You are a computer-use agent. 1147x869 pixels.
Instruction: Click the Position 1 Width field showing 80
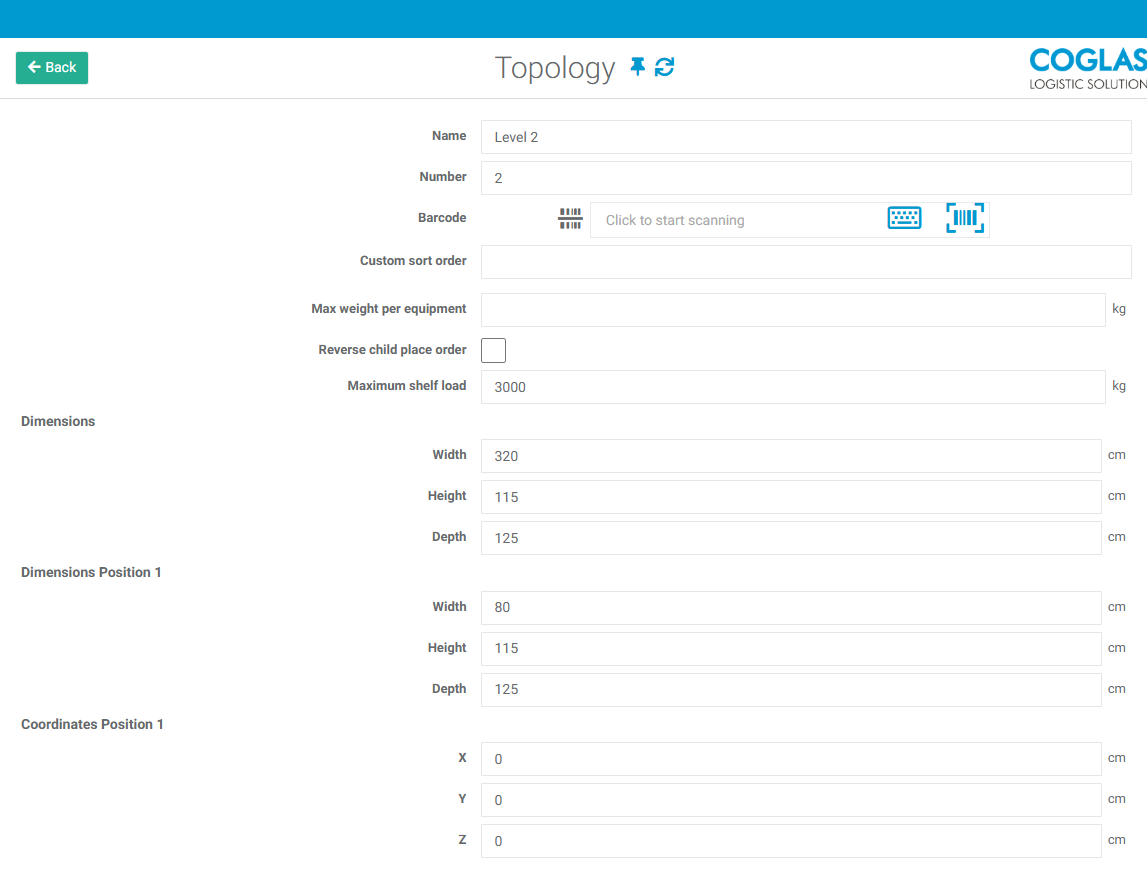790,607
